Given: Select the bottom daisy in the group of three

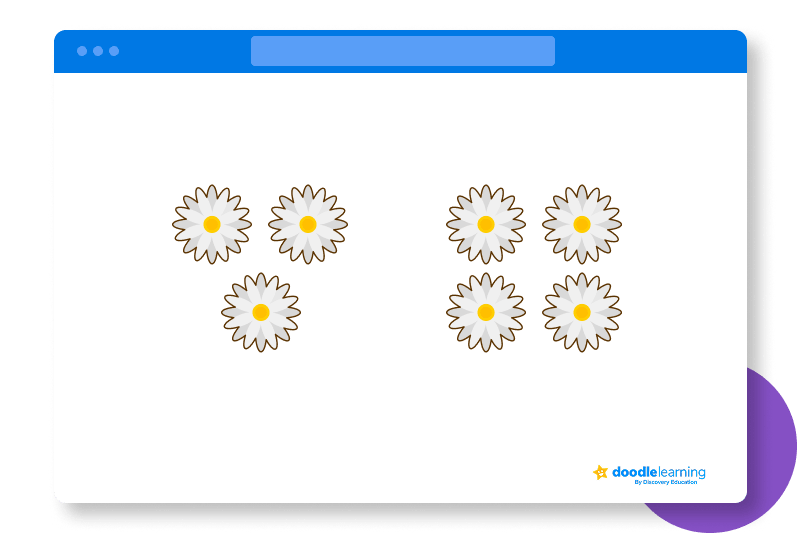Looking at the screenshot, I should tap(261, 312).
